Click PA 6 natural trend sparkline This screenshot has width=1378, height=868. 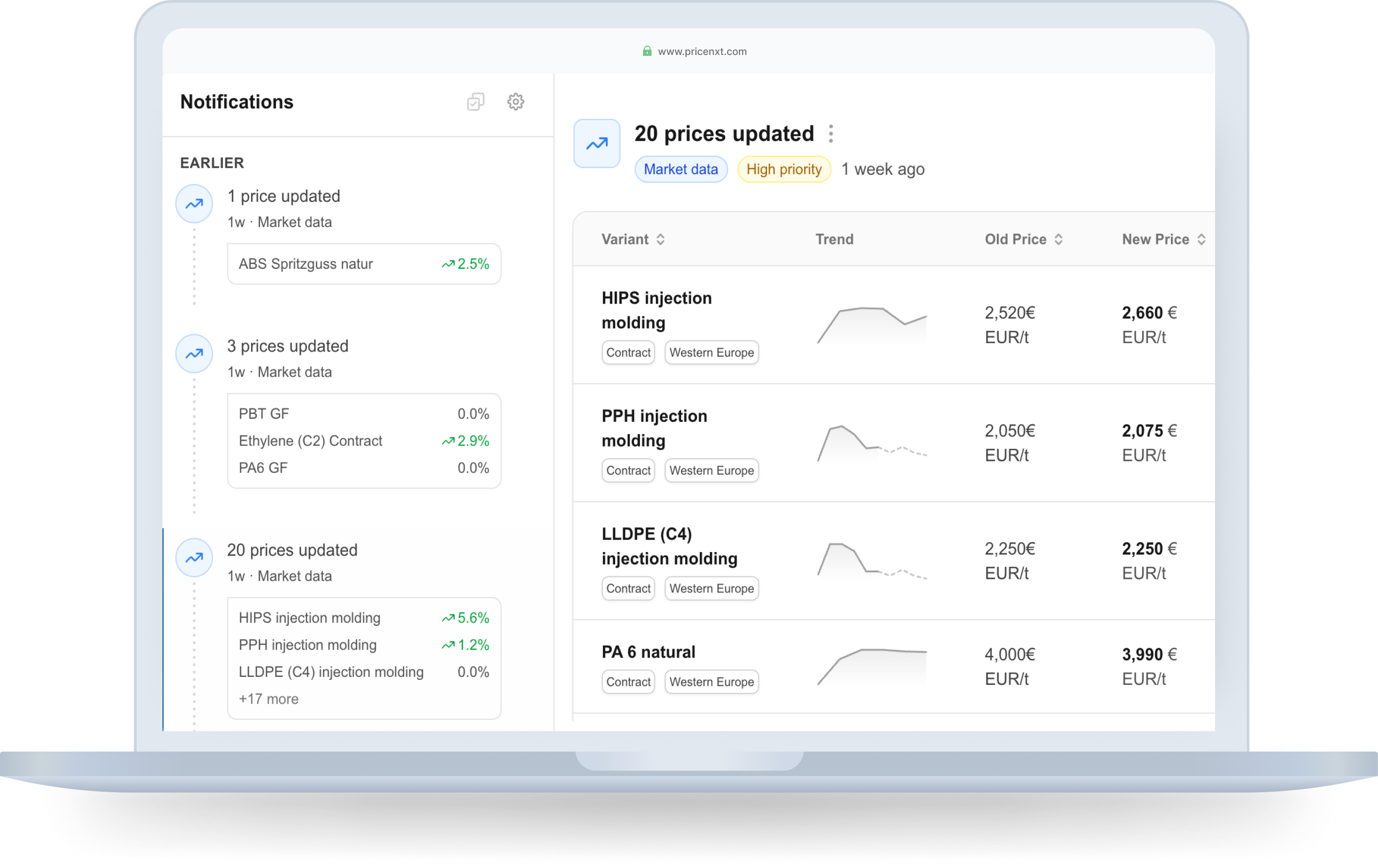tap(872, 667)
